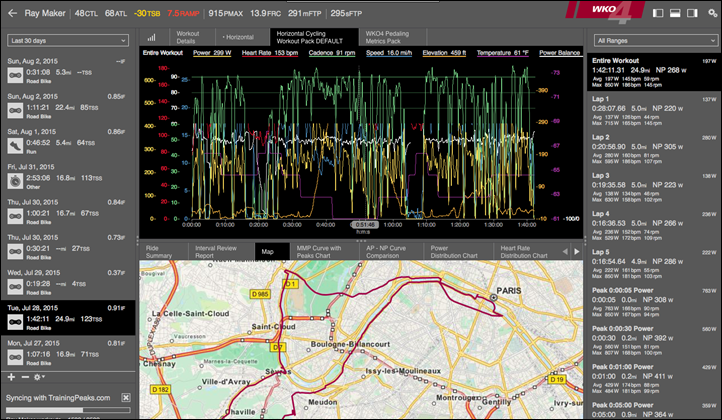
Task: Select the Lap 2 range
Action: tap(654, 149)
